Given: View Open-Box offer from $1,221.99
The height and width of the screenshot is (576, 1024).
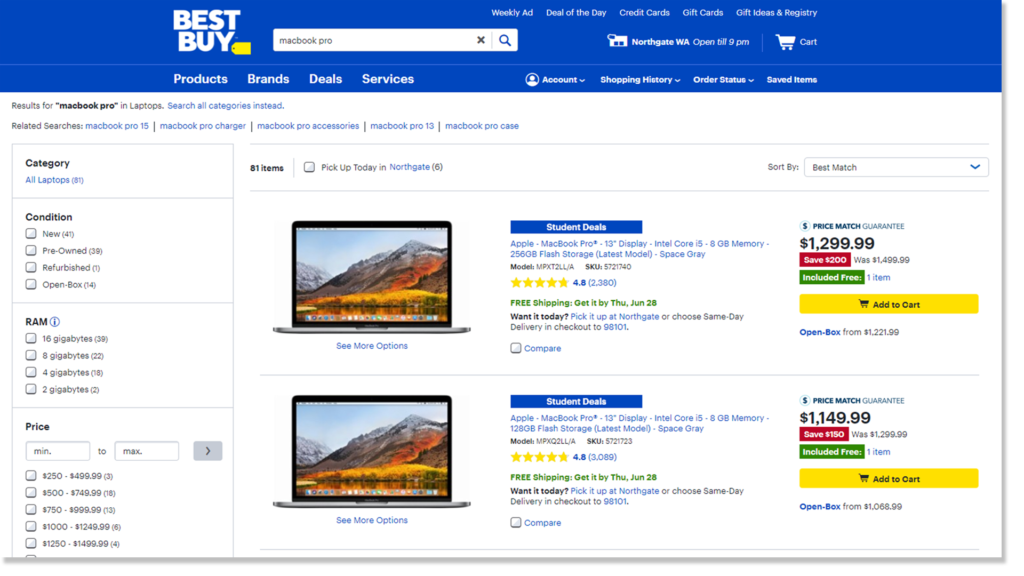Looking at the screenshot, I should click(x=849, y=332).
